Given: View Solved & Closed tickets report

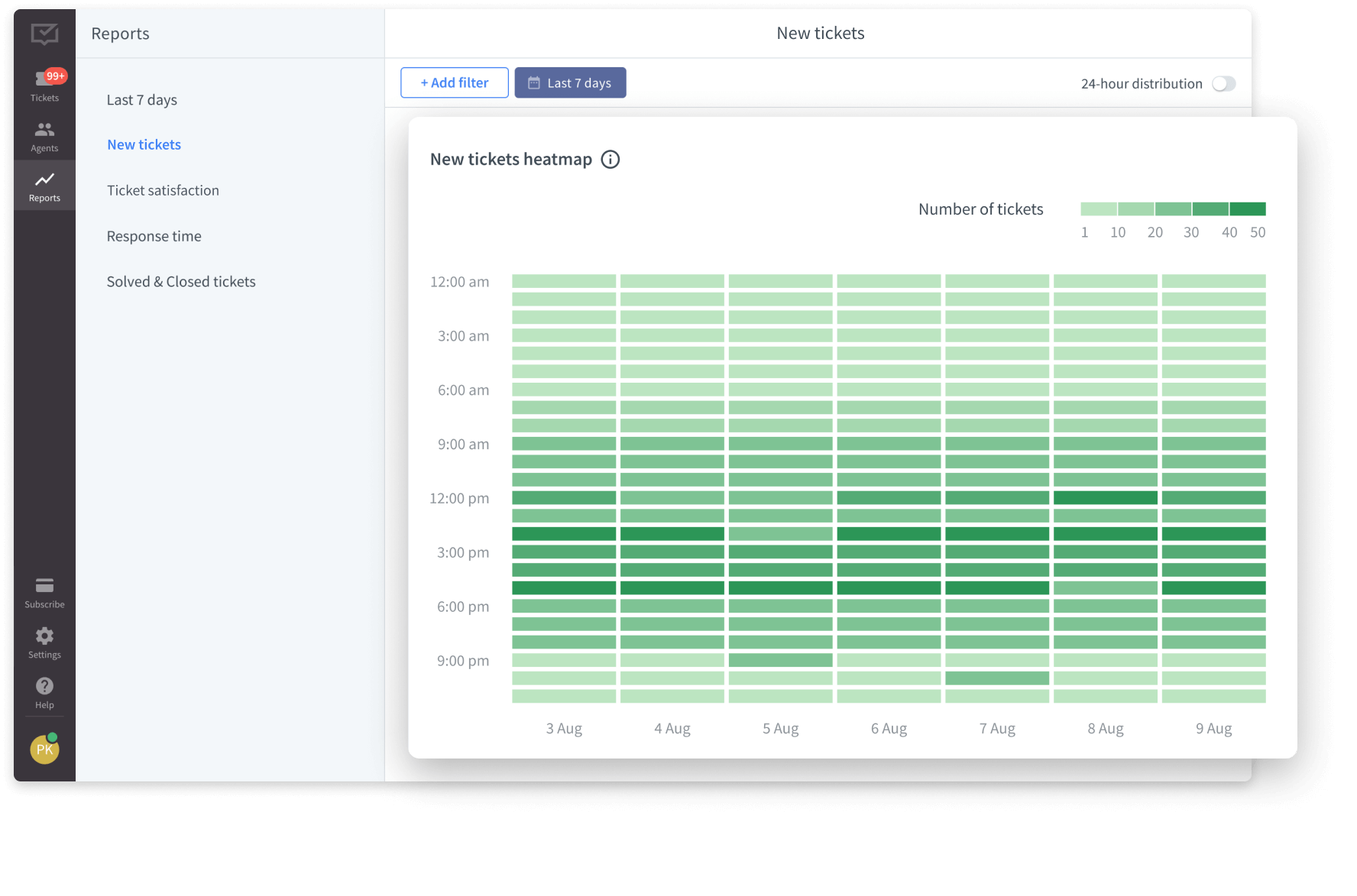Looking at the screenshot, I should (180, 281).
